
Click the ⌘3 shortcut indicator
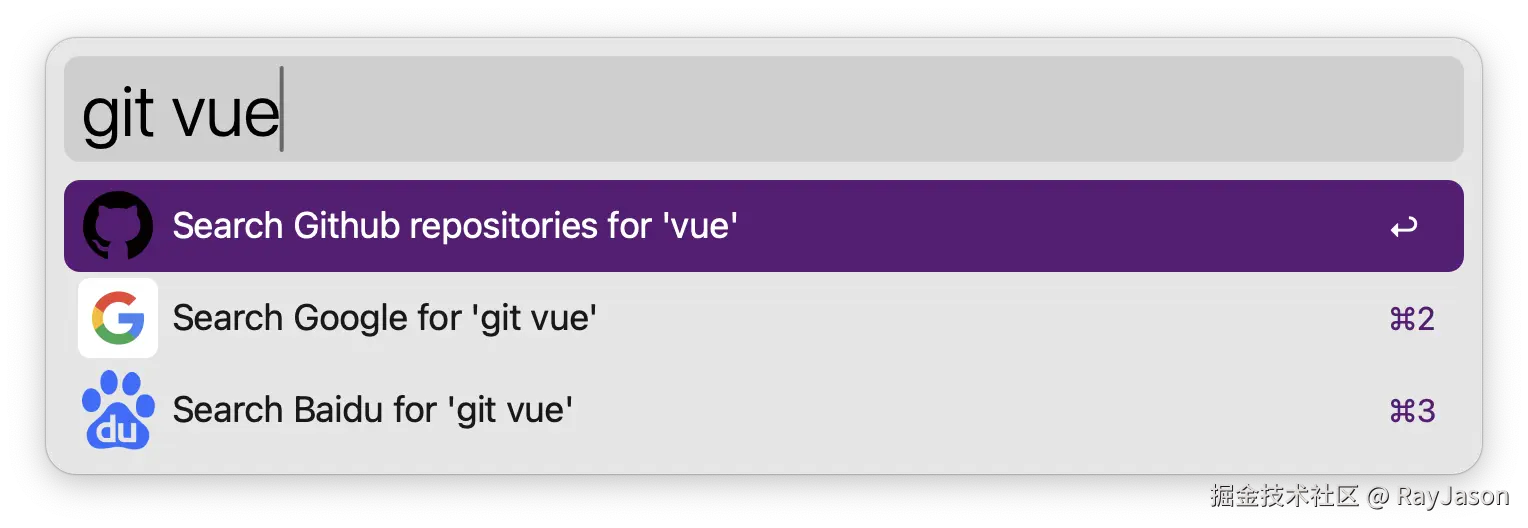1412,411
